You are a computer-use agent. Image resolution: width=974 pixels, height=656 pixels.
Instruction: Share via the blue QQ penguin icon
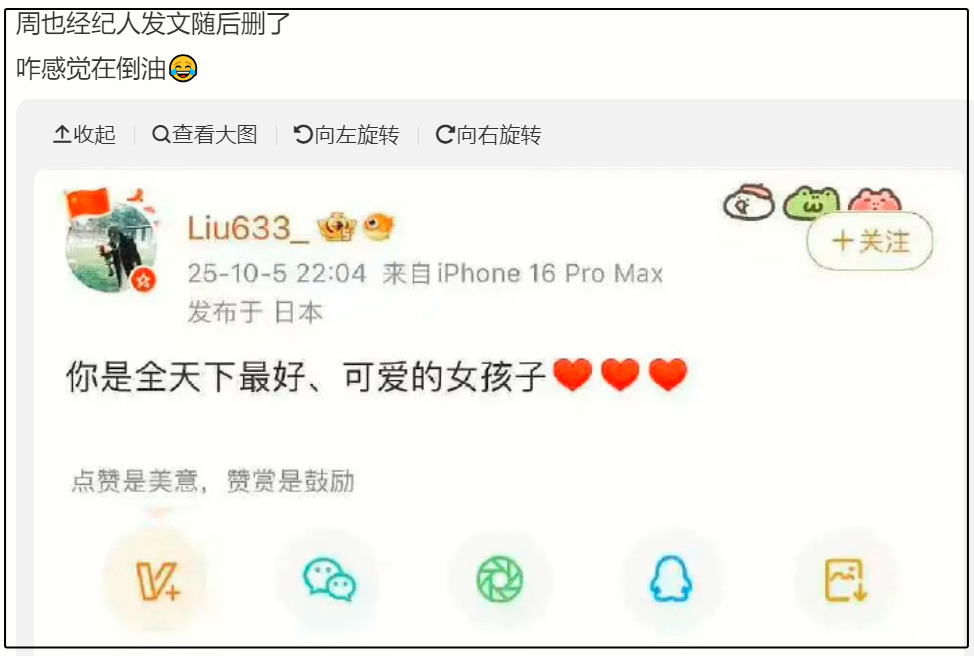(671, 578)
